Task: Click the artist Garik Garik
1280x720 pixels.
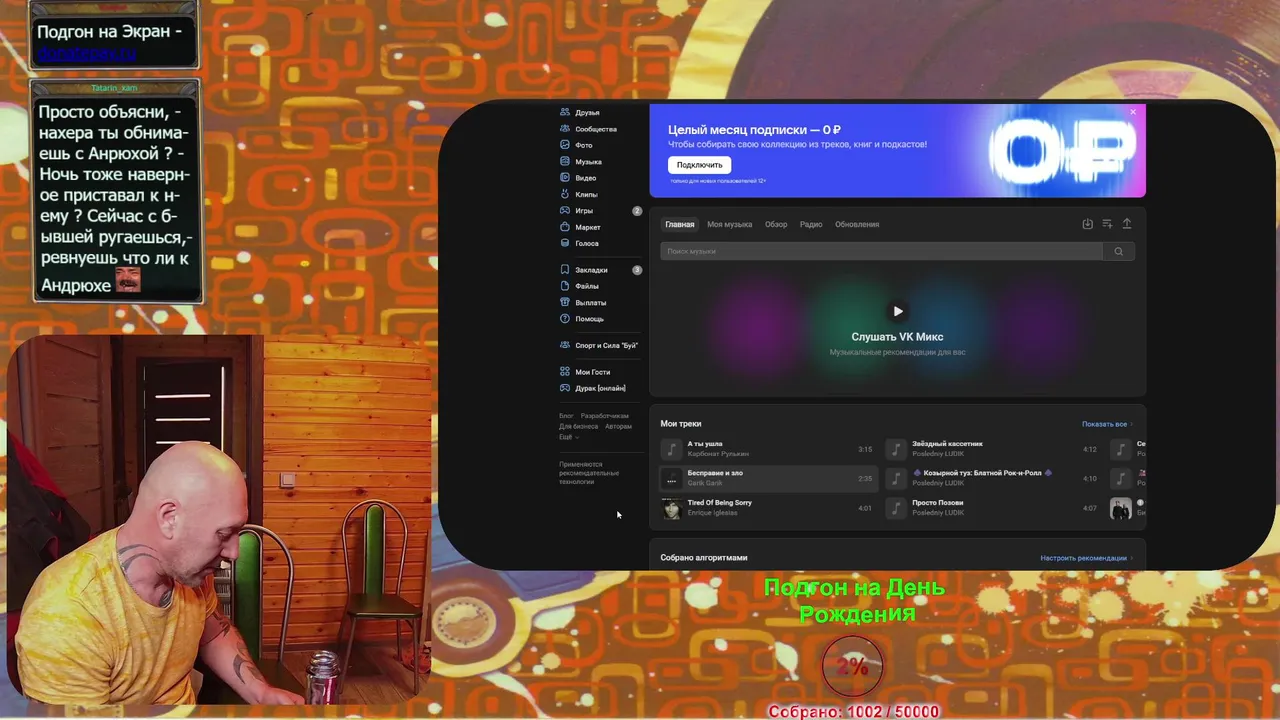Action: tap(704, 483)
